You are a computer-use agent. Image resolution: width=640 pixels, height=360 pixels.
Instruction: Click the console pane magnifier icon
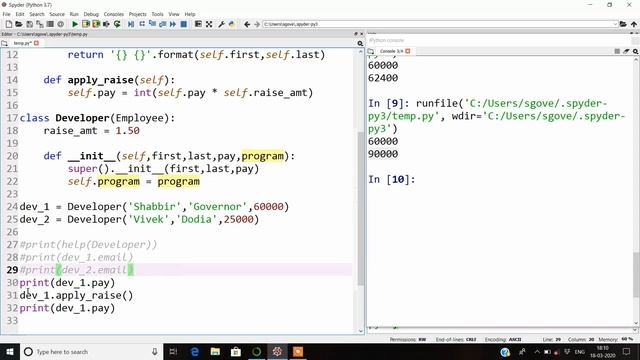(636, 51)
